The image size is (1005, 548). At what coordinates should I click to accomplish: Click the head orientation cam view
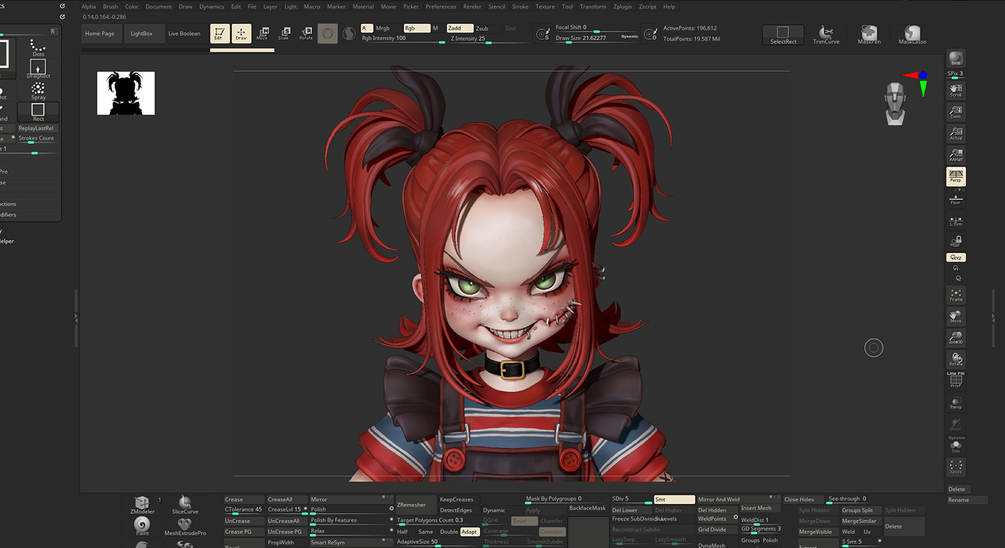[x=895, y=103]
